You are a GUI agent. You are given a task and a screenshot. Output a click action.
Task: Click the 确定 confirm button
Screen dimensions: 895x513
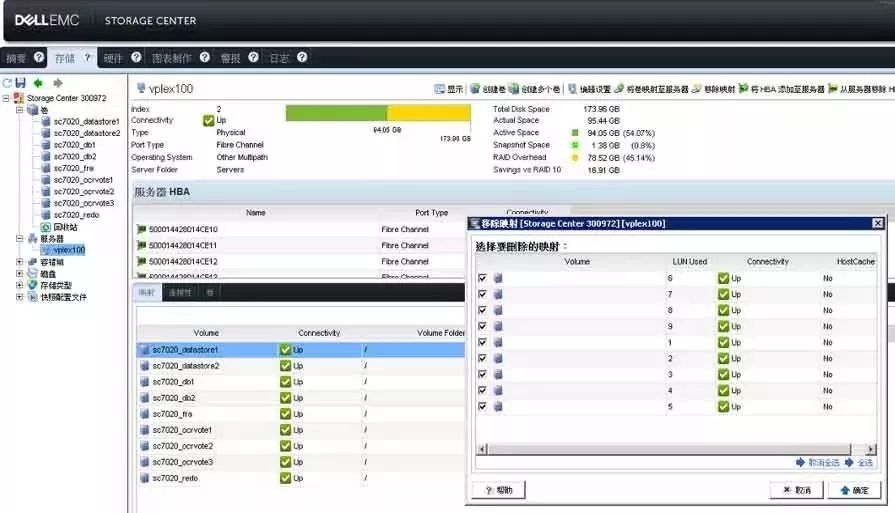[854, 490]
